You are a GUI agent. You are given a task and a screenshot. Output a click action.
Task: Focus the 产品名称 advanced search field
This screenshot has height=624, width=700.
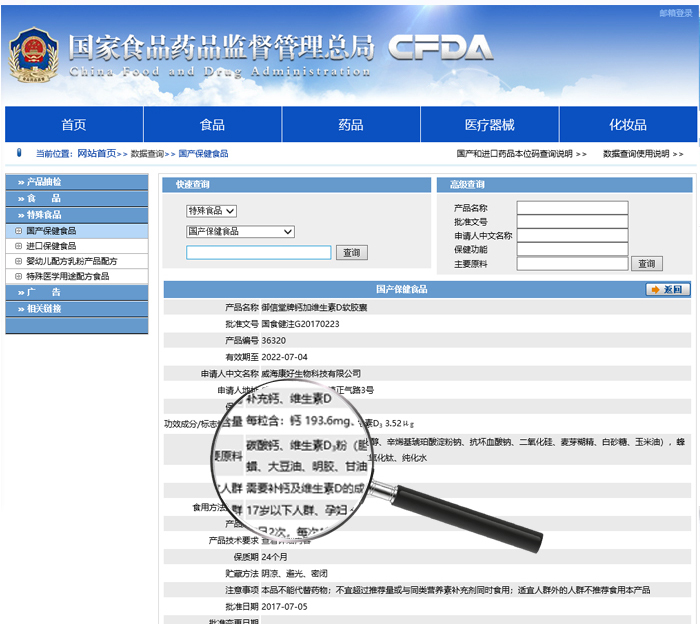click(572, 208)
